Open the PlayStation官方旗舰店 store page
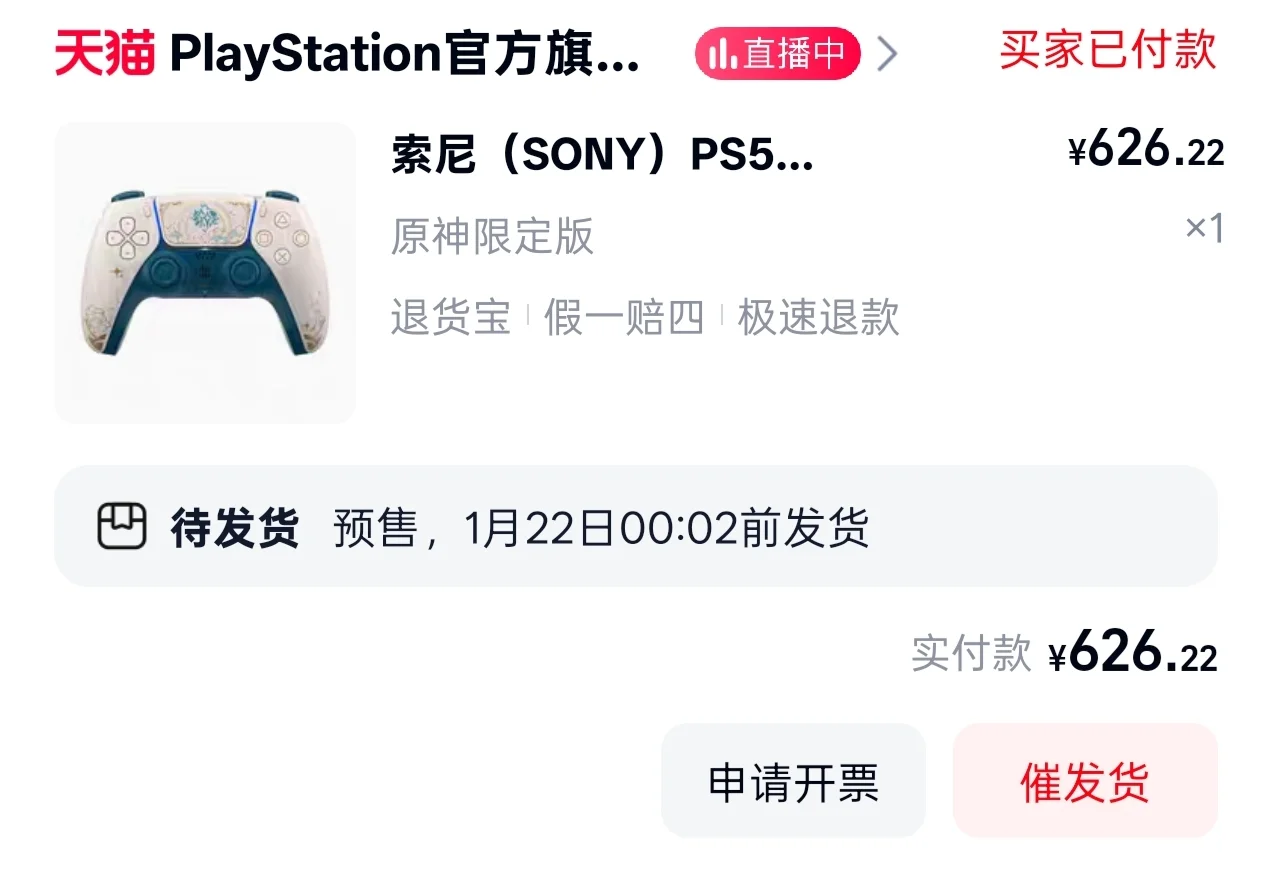This screenshot has height=870, width=1272. tap(404, 54)
